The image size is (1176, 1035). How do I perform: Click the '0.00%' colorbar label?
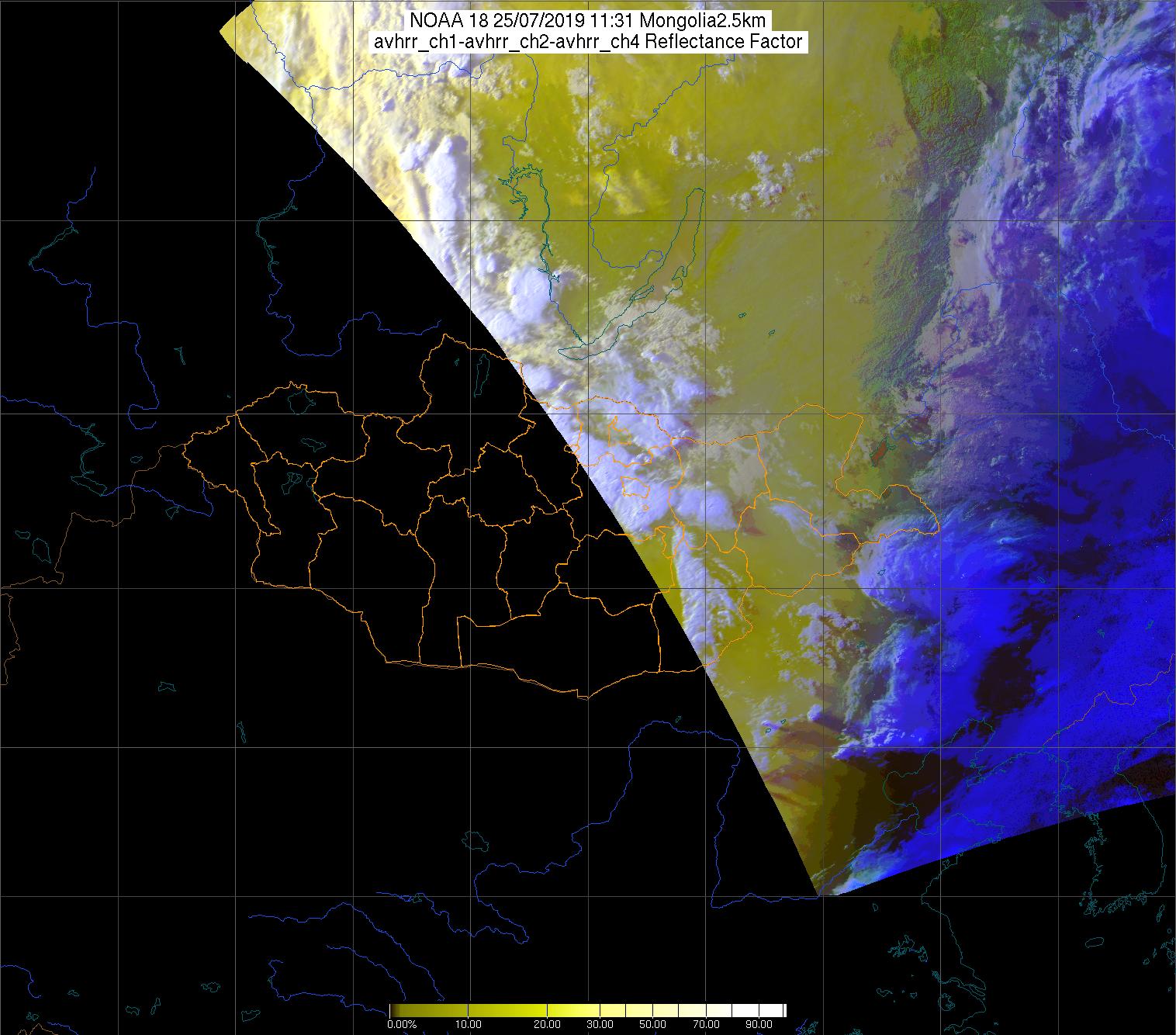pyautogui.click(x=402, y=1024)
